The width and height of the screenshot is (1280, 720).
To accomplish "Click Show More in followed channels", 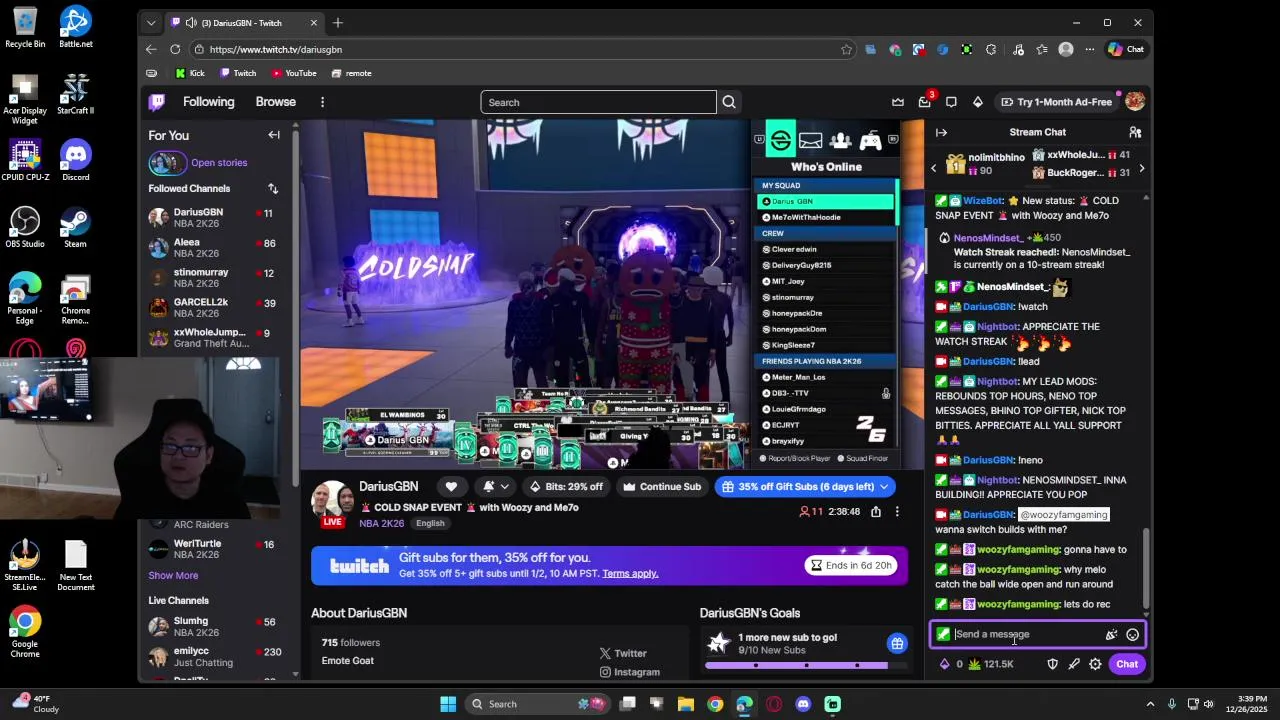I will point(173,575).
